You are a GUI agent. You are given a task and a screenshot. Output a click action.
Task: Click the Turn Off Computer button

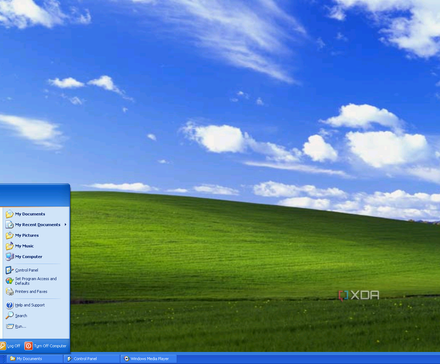(x=45, y=346)
